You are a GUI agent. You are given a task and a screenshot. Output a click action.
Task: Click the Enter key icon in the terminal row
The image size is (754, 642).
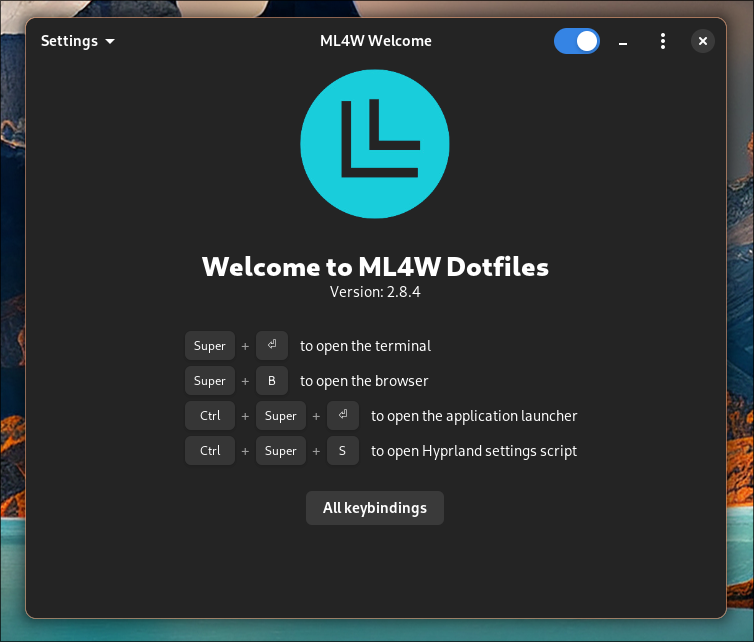(x=272, y=346)
